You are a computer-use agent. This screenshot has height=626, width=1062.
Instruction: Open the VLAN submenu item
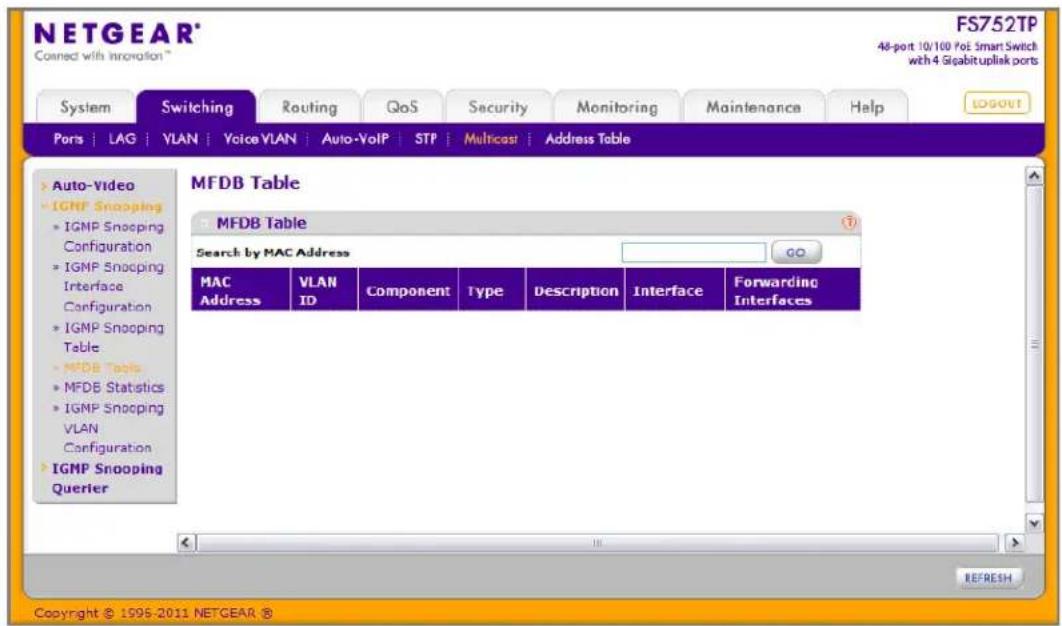(x=180, y=139)
